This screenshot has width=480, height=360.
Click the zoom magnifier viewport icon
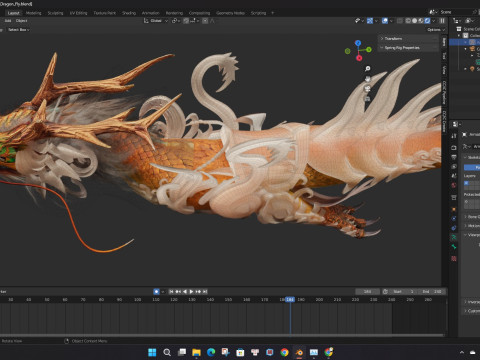pos(367,69)
